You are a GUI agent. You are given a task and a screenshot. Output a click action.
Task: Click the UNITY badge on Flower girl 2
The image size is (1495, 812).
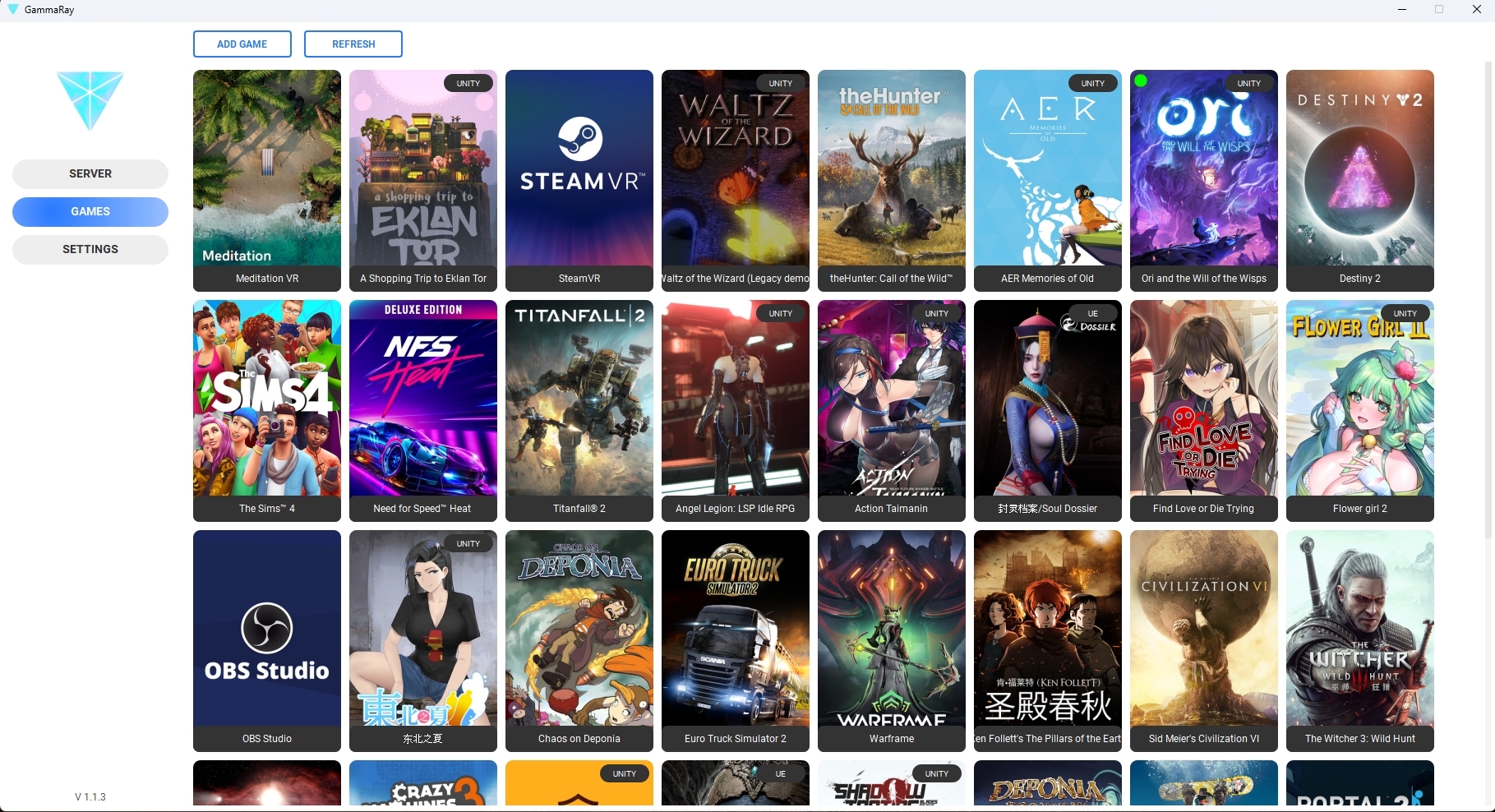1405,313
